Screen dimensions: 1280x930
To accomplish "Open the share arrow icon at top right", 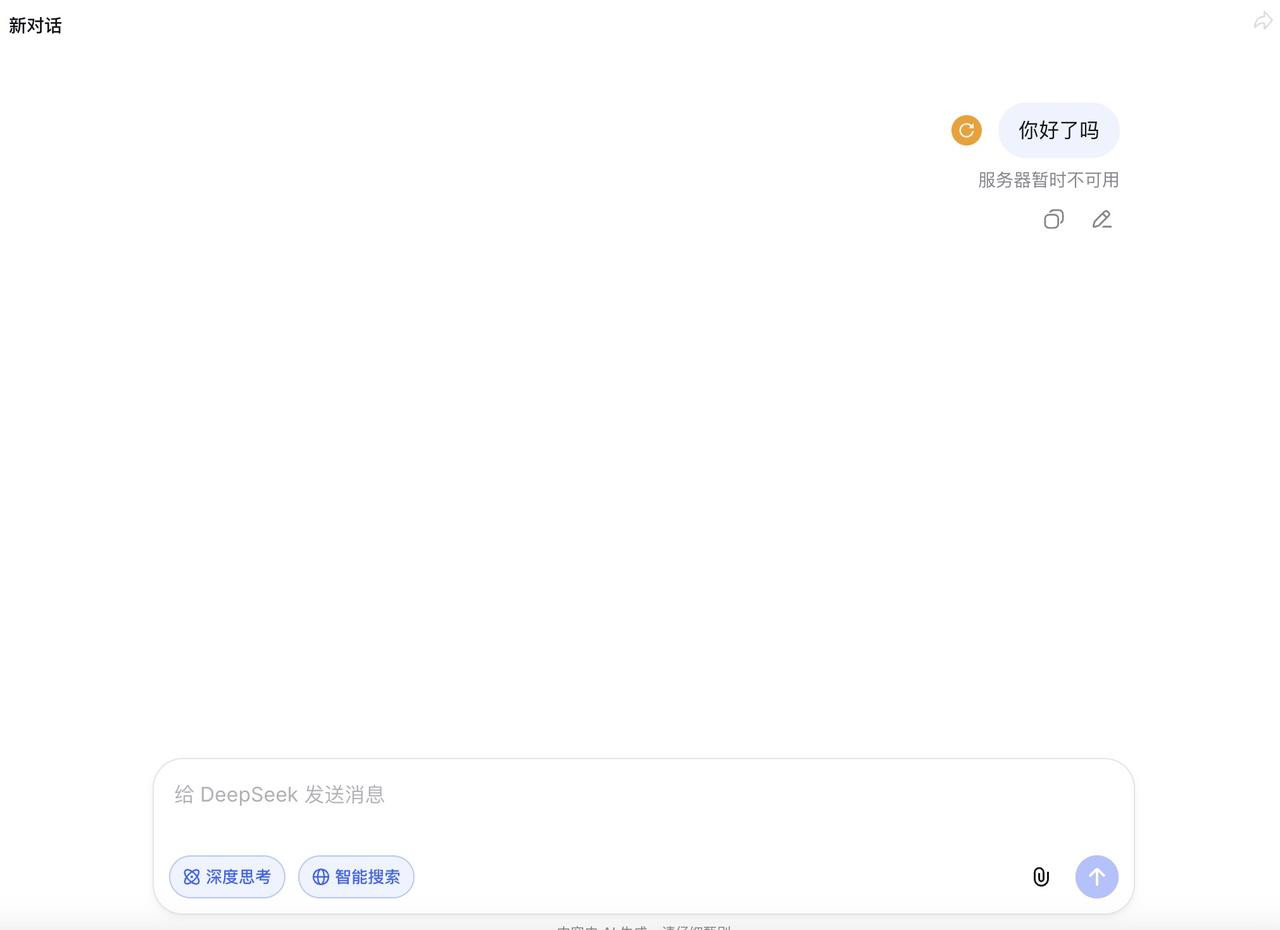I will pos(1263,21).
